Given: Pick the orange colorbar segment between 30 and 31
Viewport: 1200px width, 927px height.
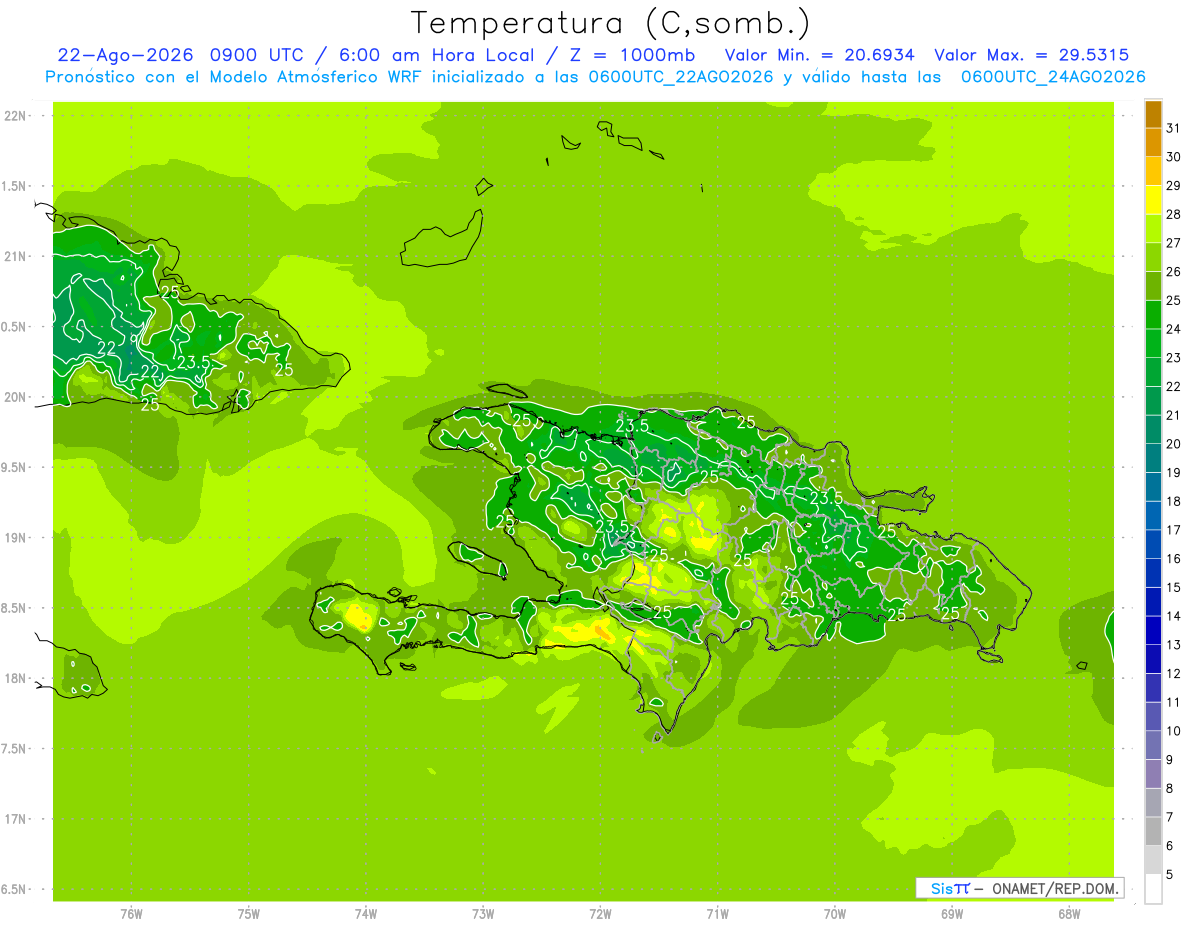Looking at the screenshot, I should coord(1153,142).
